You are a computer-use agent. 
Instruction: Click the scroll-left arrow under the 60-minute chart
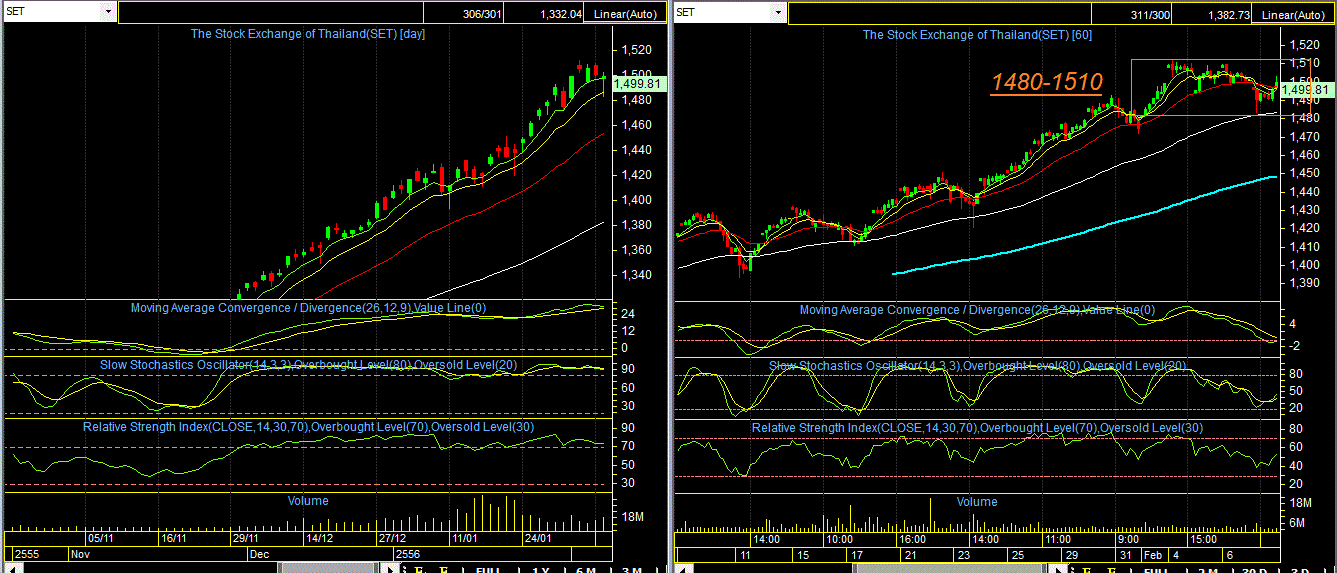pyautogui.click(x=682, y=568)
